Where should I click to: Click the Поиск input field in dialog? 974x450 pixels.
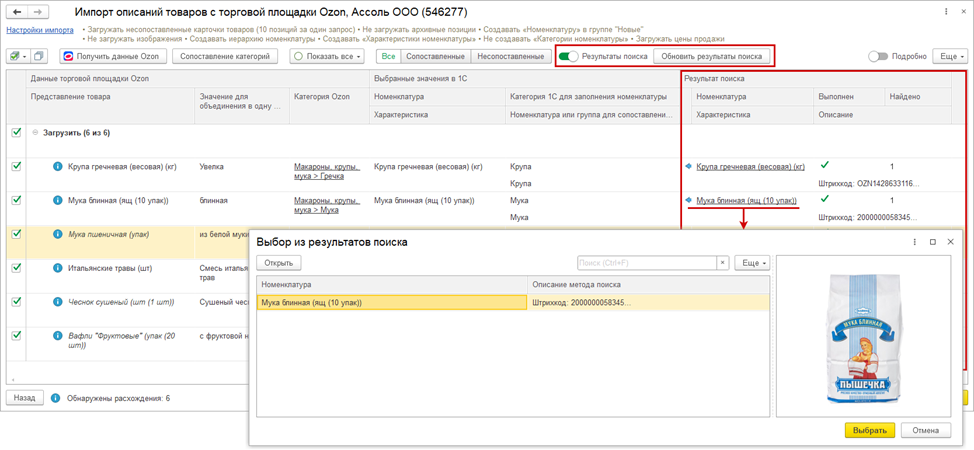point(646,263)
